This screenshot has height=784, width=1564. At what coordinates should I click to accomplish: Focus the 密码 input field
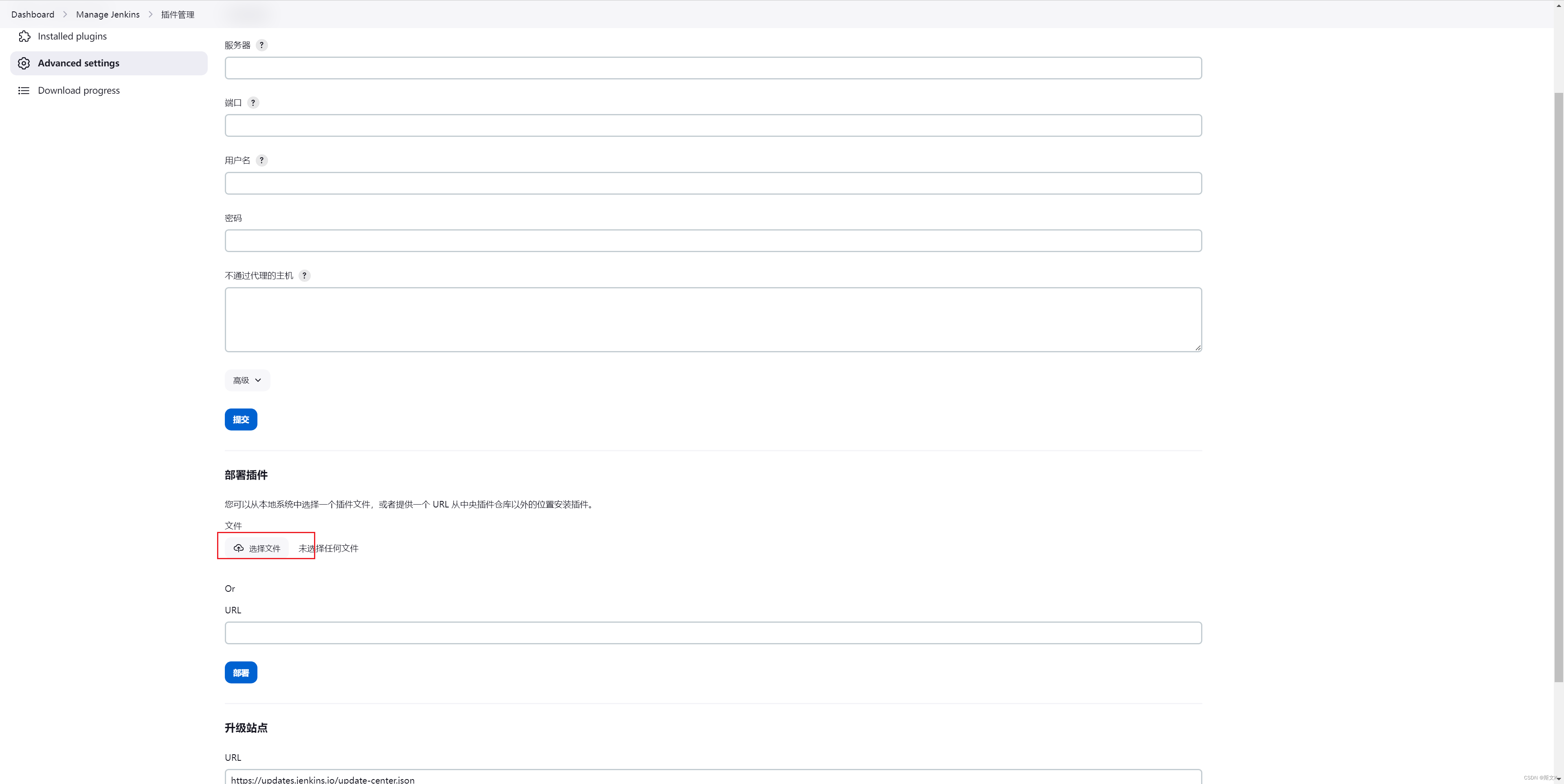pyautogui.click(x=714, y=240)
